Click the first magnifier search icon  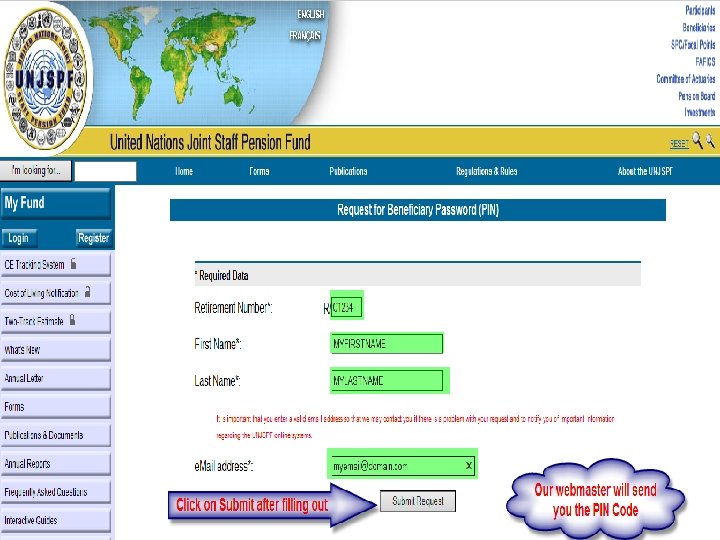tap(697, 140)
